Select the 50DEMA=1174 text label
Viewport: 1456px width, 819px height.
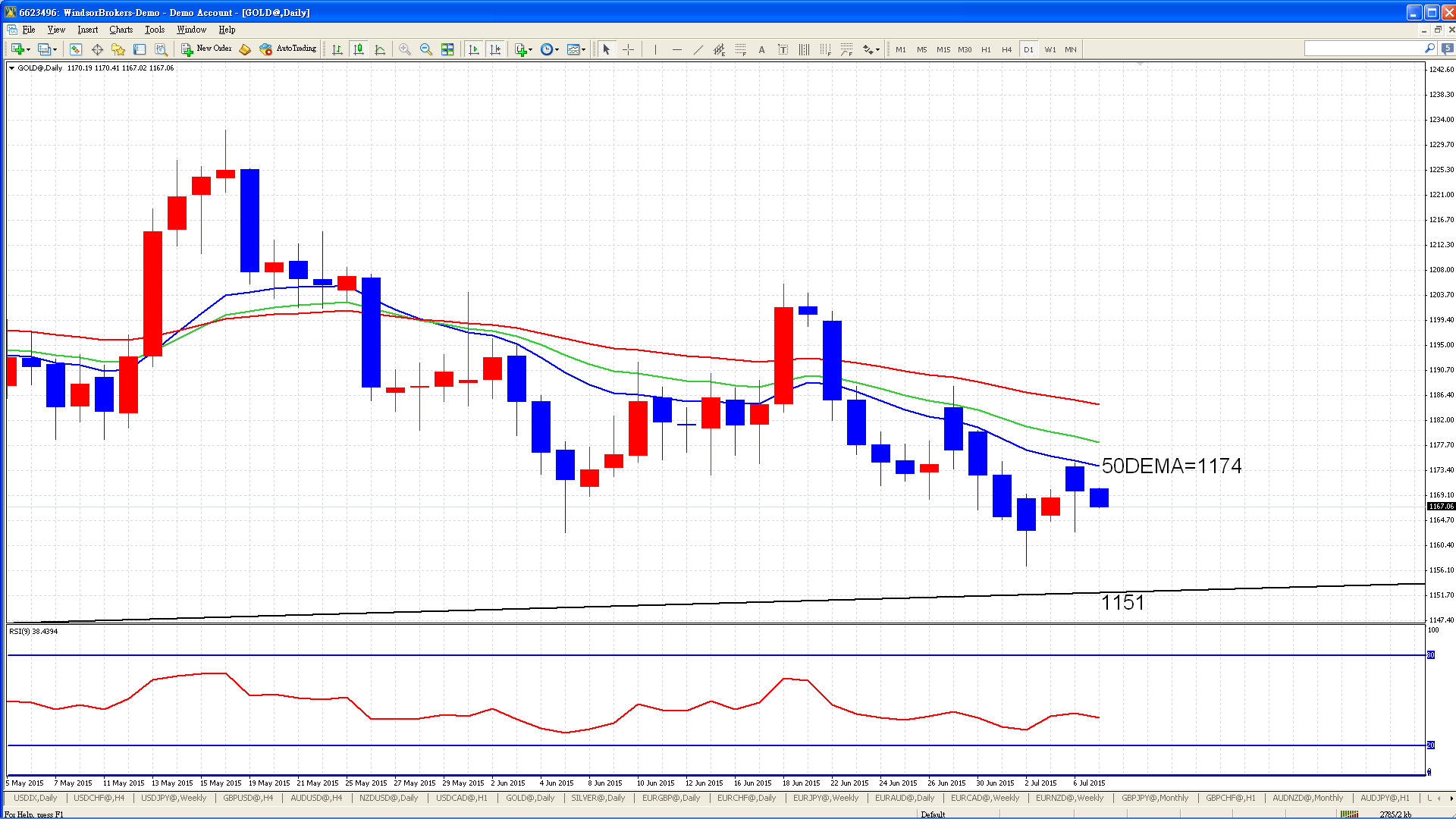click(1172, 466)
